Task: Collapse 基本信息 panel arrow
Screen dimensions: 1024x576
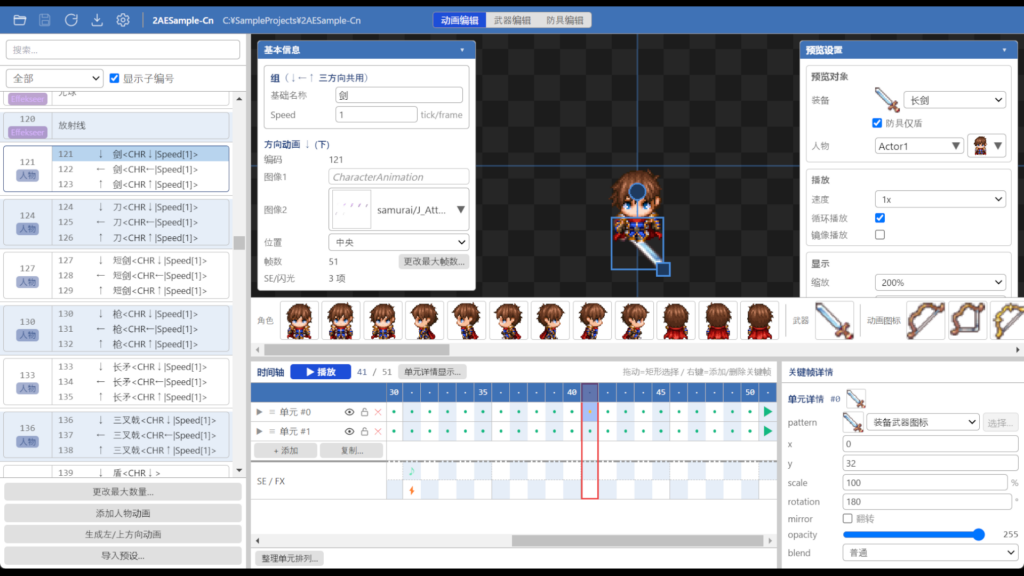Action: (x=462, y=50)
